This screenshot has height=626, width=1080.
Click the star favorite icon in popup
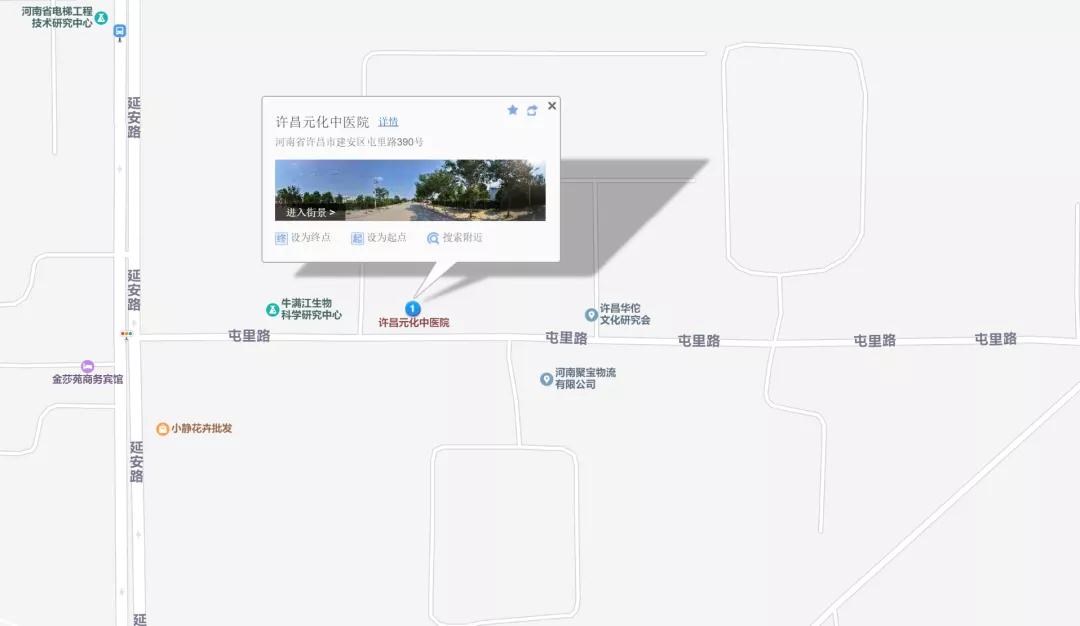point(512,110)
